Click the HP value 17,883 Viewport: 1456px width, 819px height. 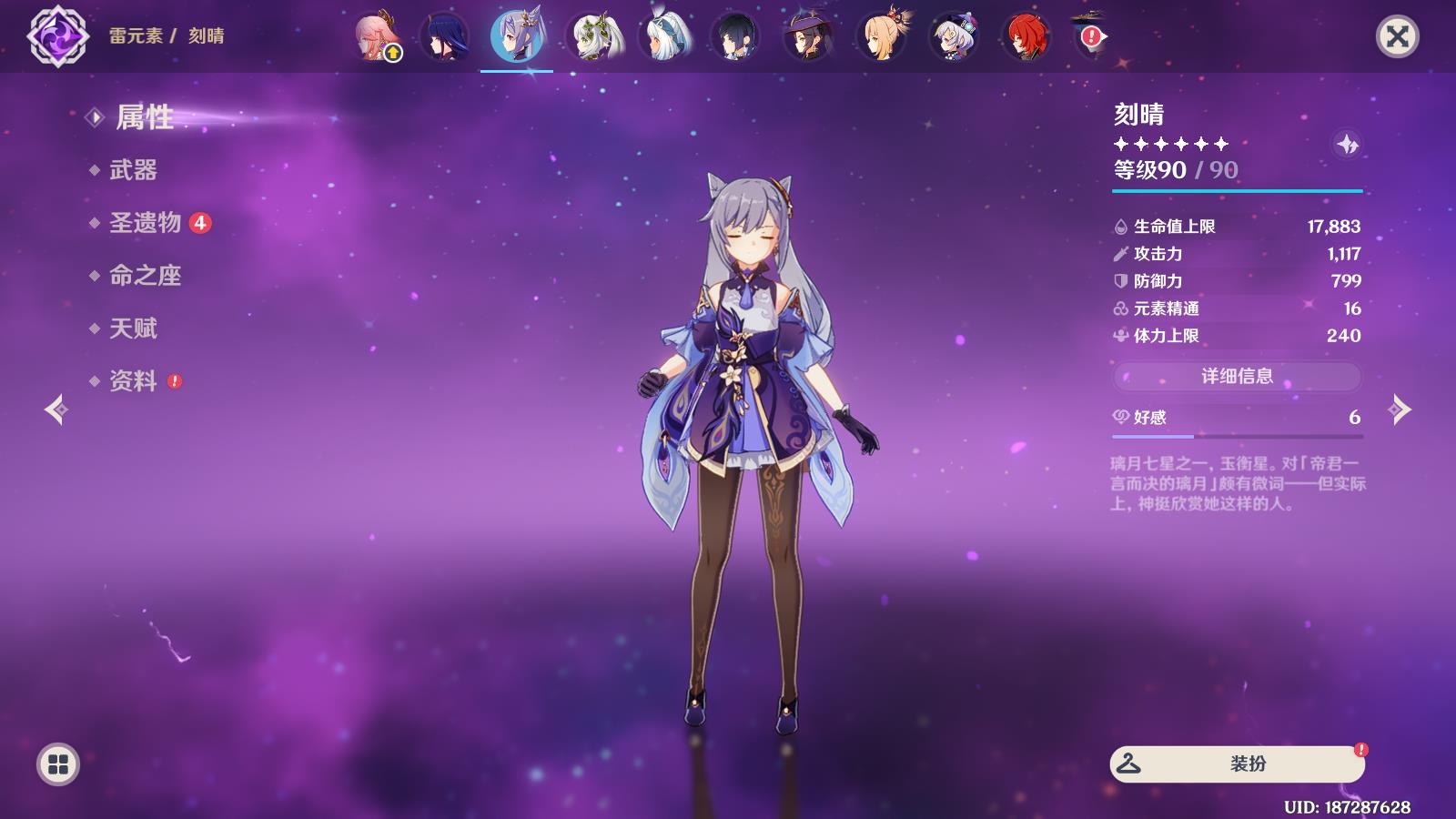(1334, 227)
